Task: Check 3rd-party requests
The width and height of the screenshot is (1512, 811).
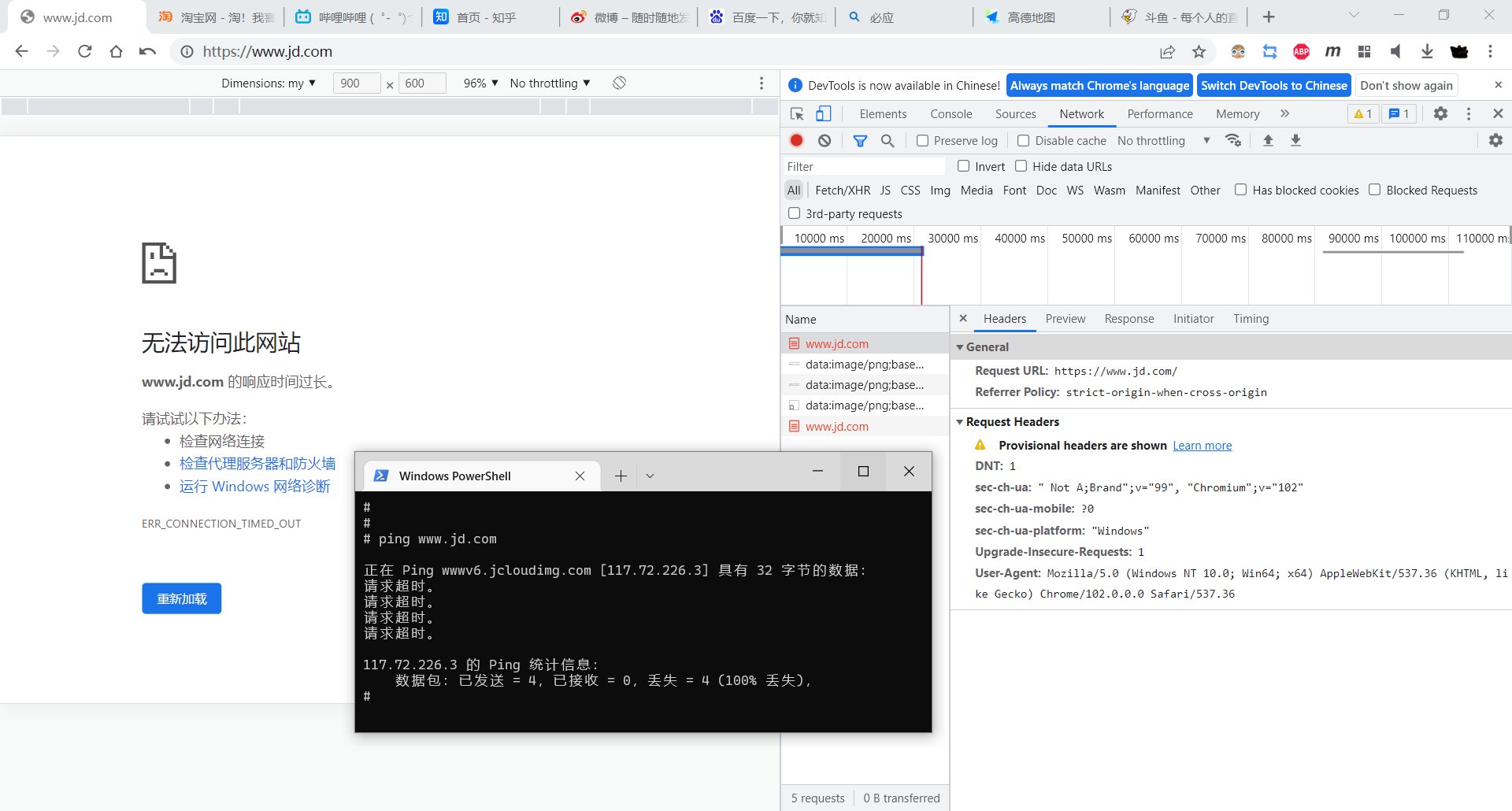Action: [x=794, y=213]
